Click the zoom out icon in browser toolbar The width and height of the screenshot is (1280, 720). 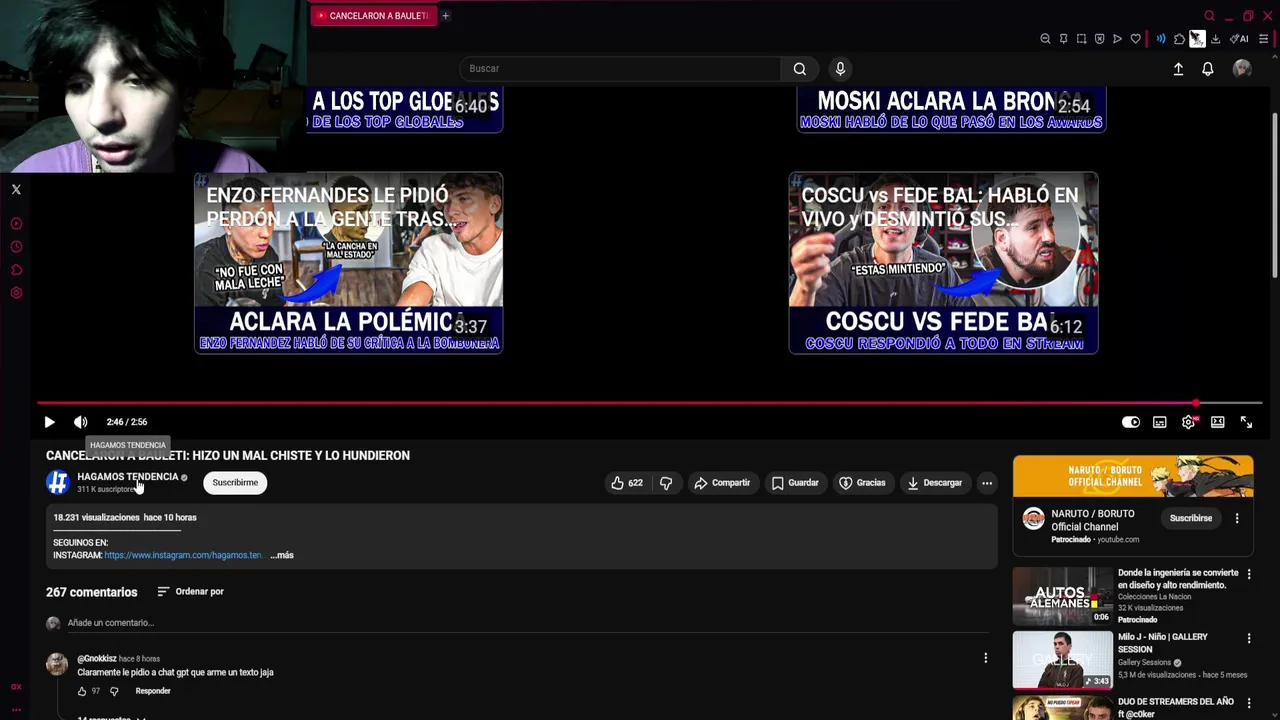tap(1045, 39)
